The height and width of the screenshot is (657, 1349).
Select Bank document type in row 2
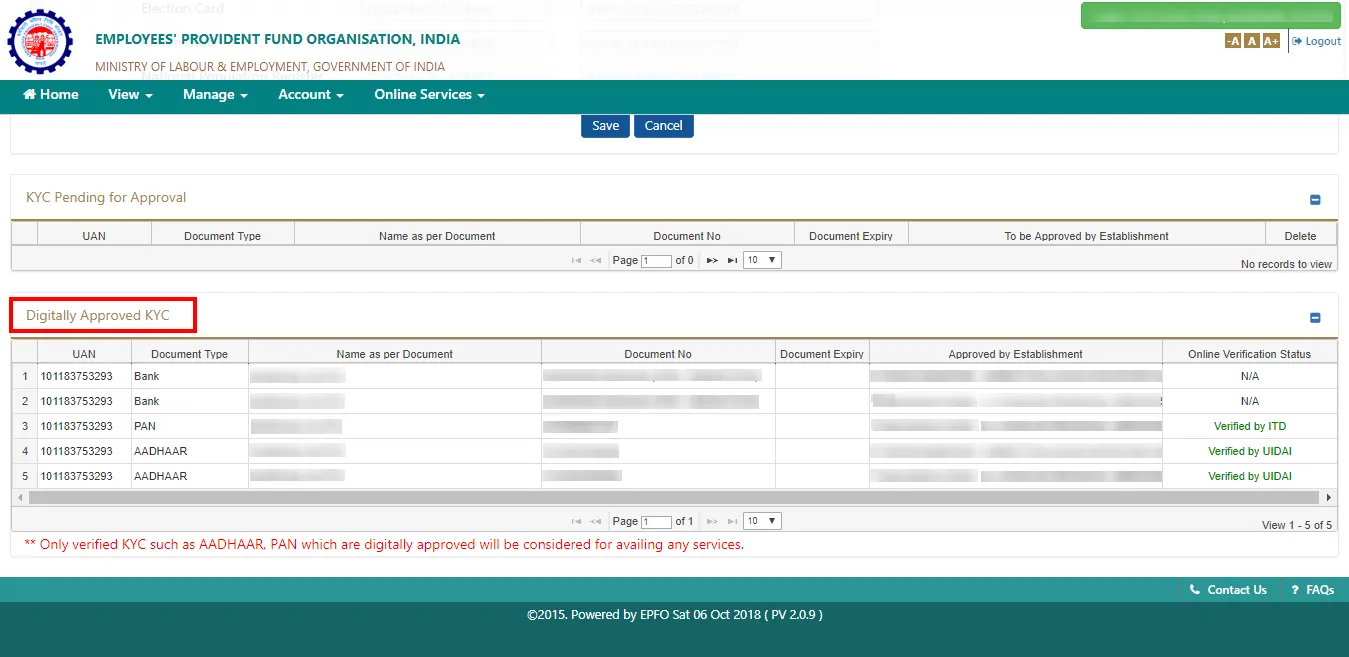(x=190, y=401)
